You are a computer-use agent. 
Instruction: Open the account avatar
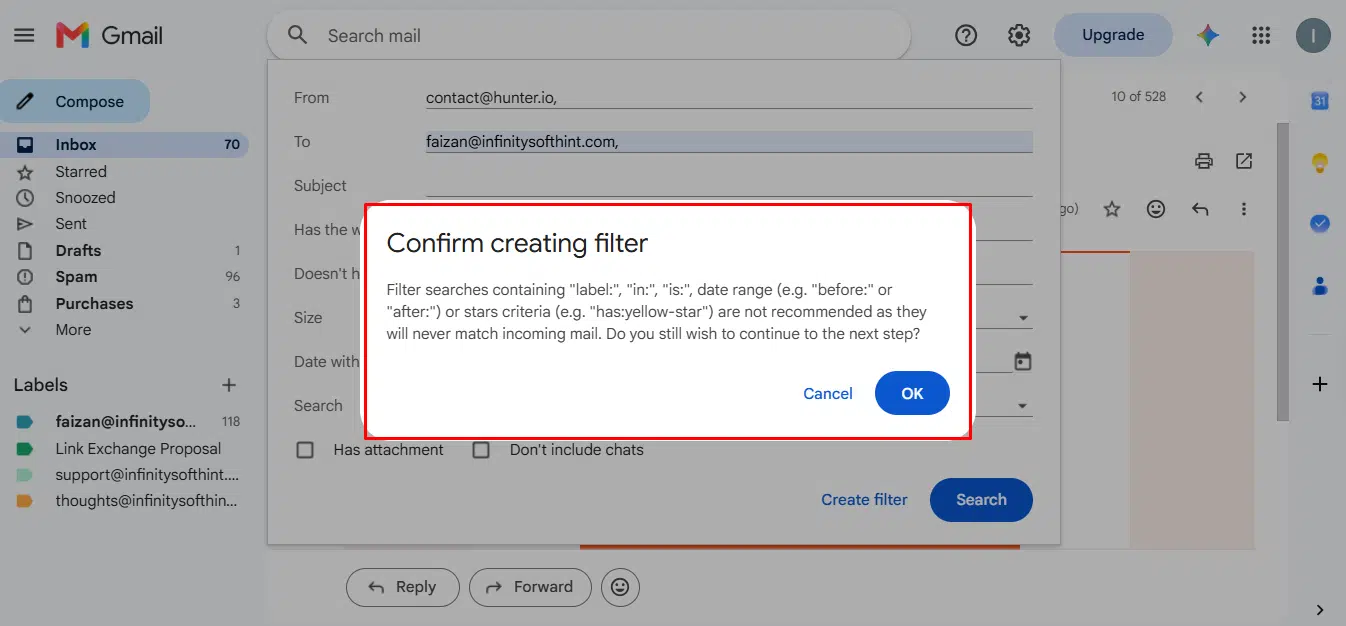coord(1313,35)
